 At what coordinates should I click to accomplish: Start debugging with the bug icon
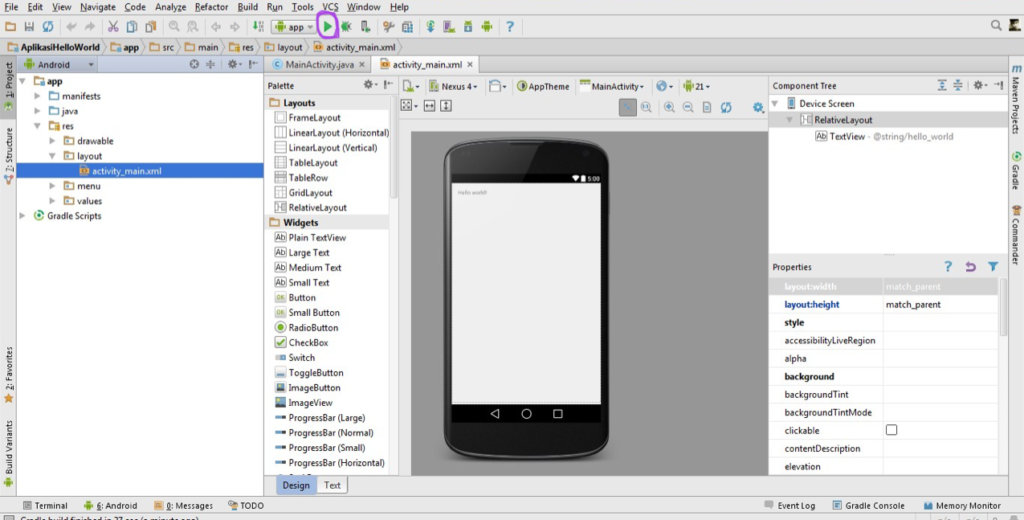pos(346,27)
